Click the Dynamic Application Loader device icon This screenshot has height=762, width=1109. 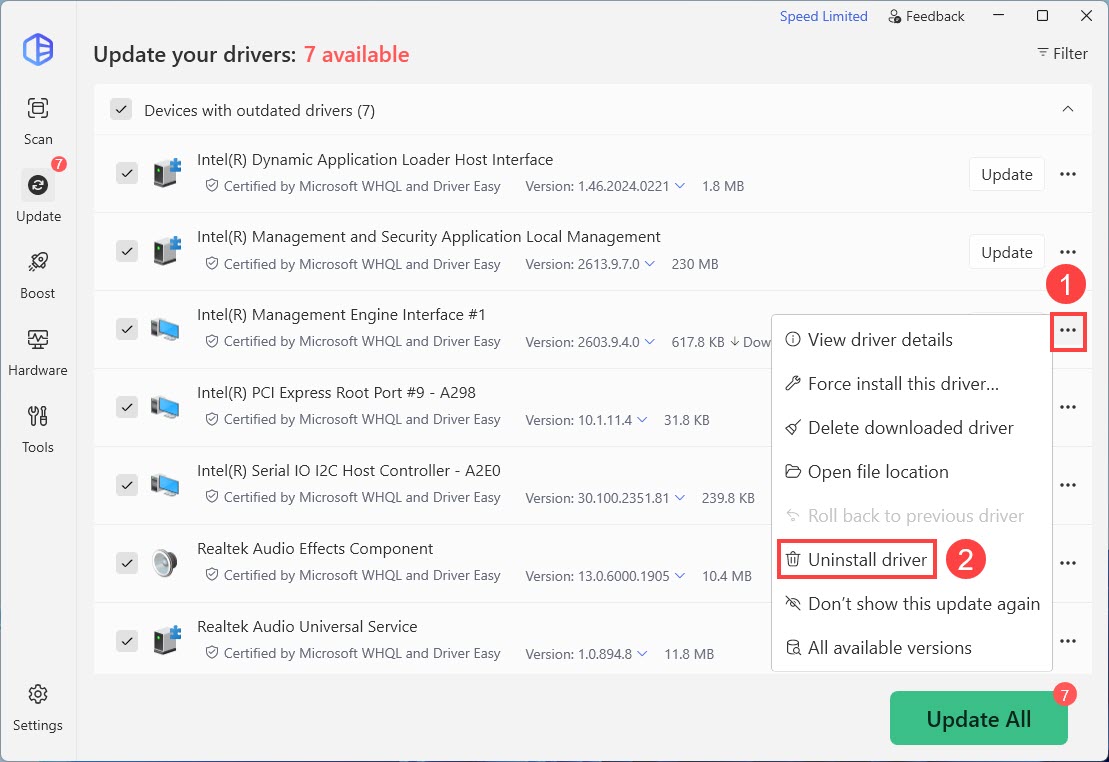click(167, 173)
